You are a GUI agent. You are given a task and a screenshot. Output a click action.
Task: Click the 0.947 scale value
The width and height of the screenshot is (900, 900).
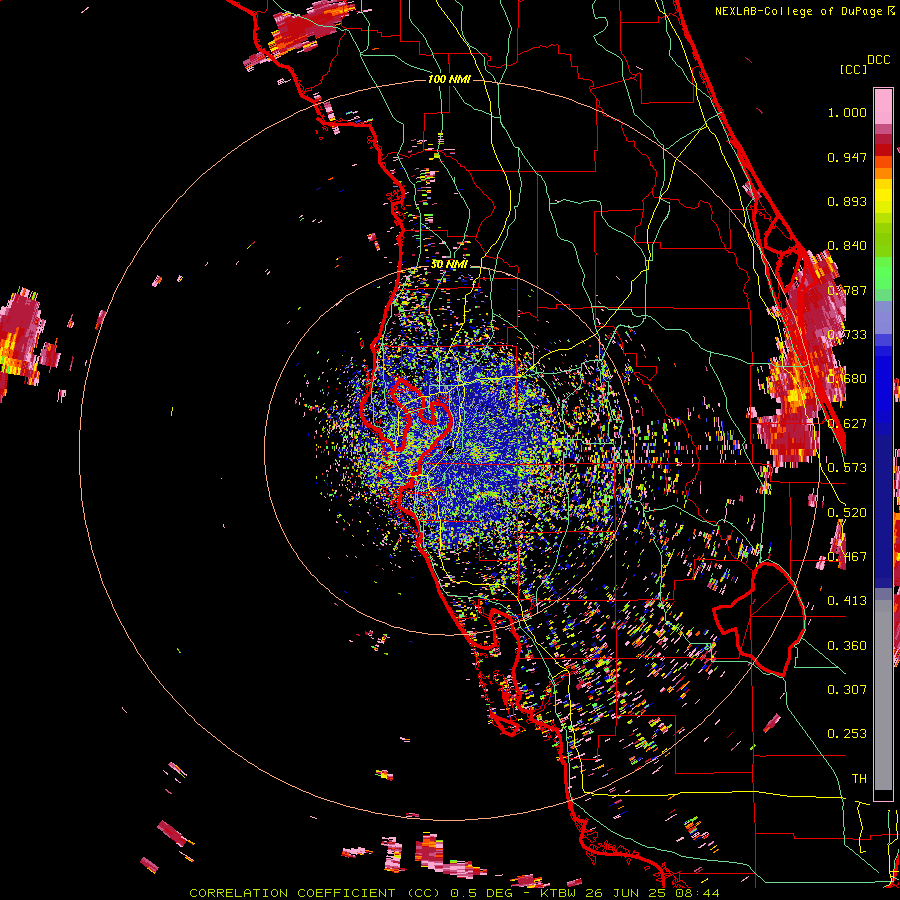coord(847,157)
